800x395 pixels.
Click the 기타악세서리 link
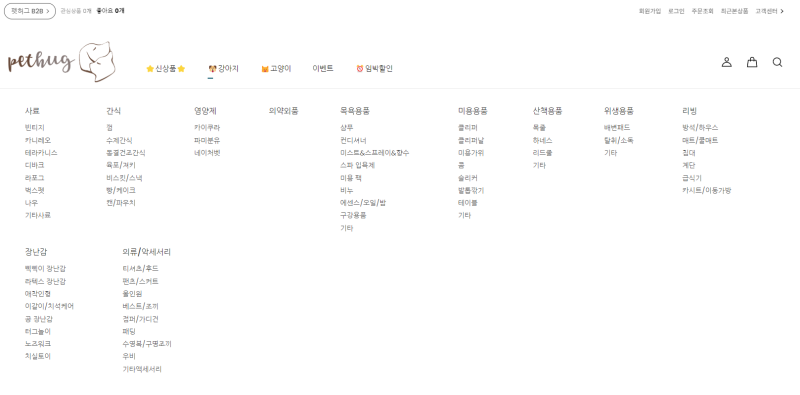coord(142,369)
